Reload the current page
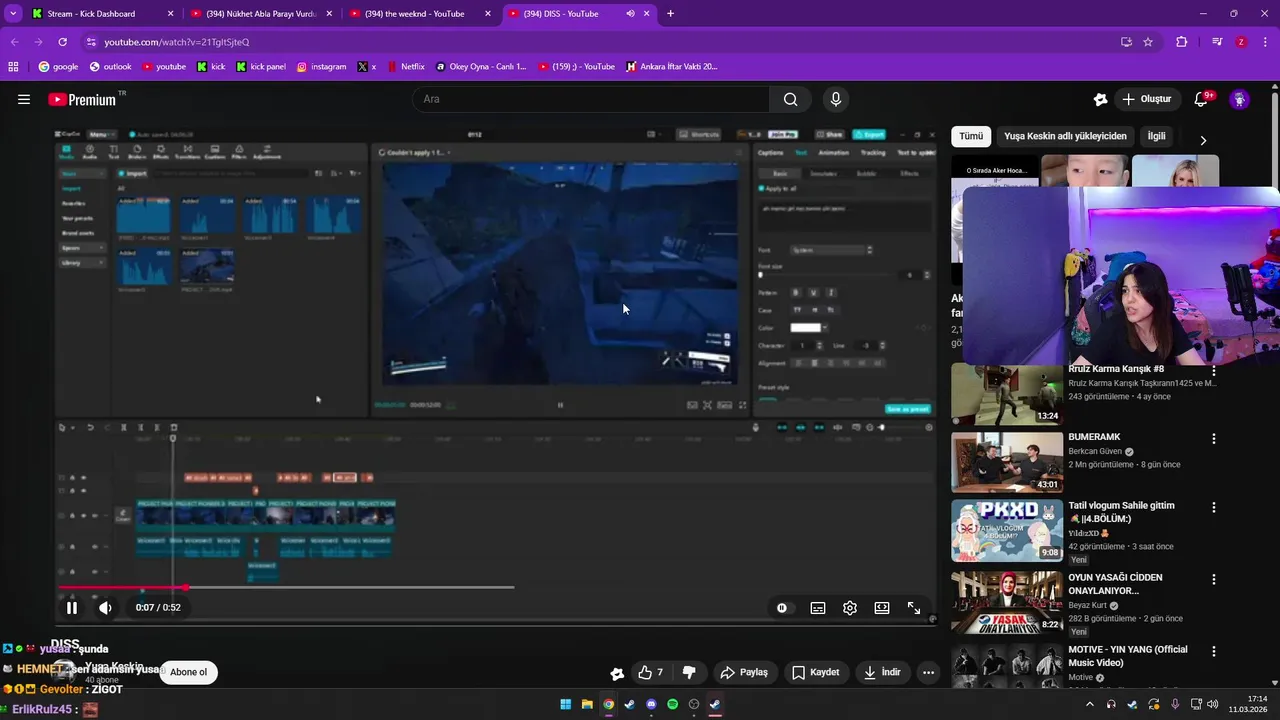This screenshot has height=720, width=1280. 62,42
